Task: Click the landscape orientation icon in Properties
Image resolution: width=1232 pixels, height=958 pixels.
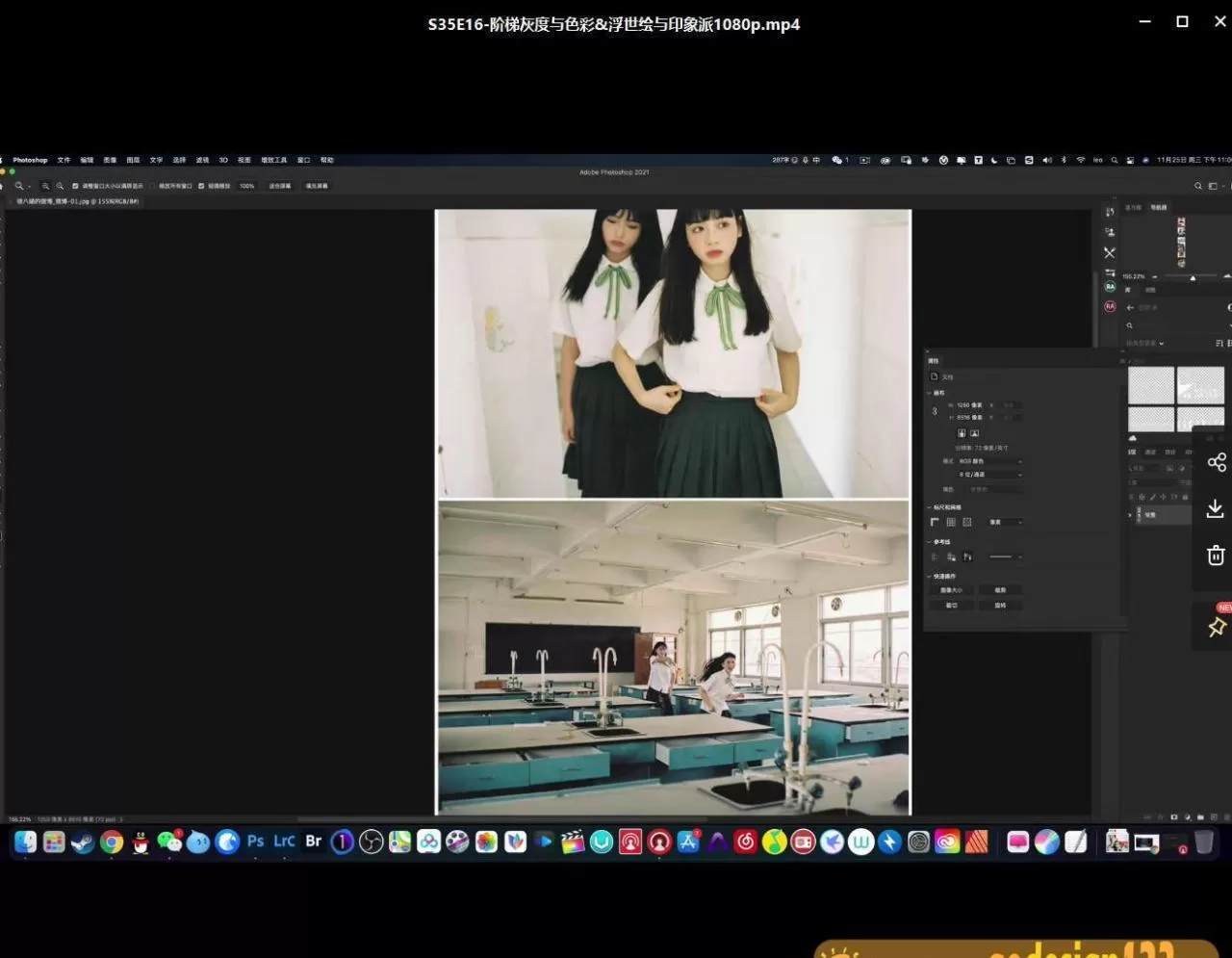Action: 975,433
